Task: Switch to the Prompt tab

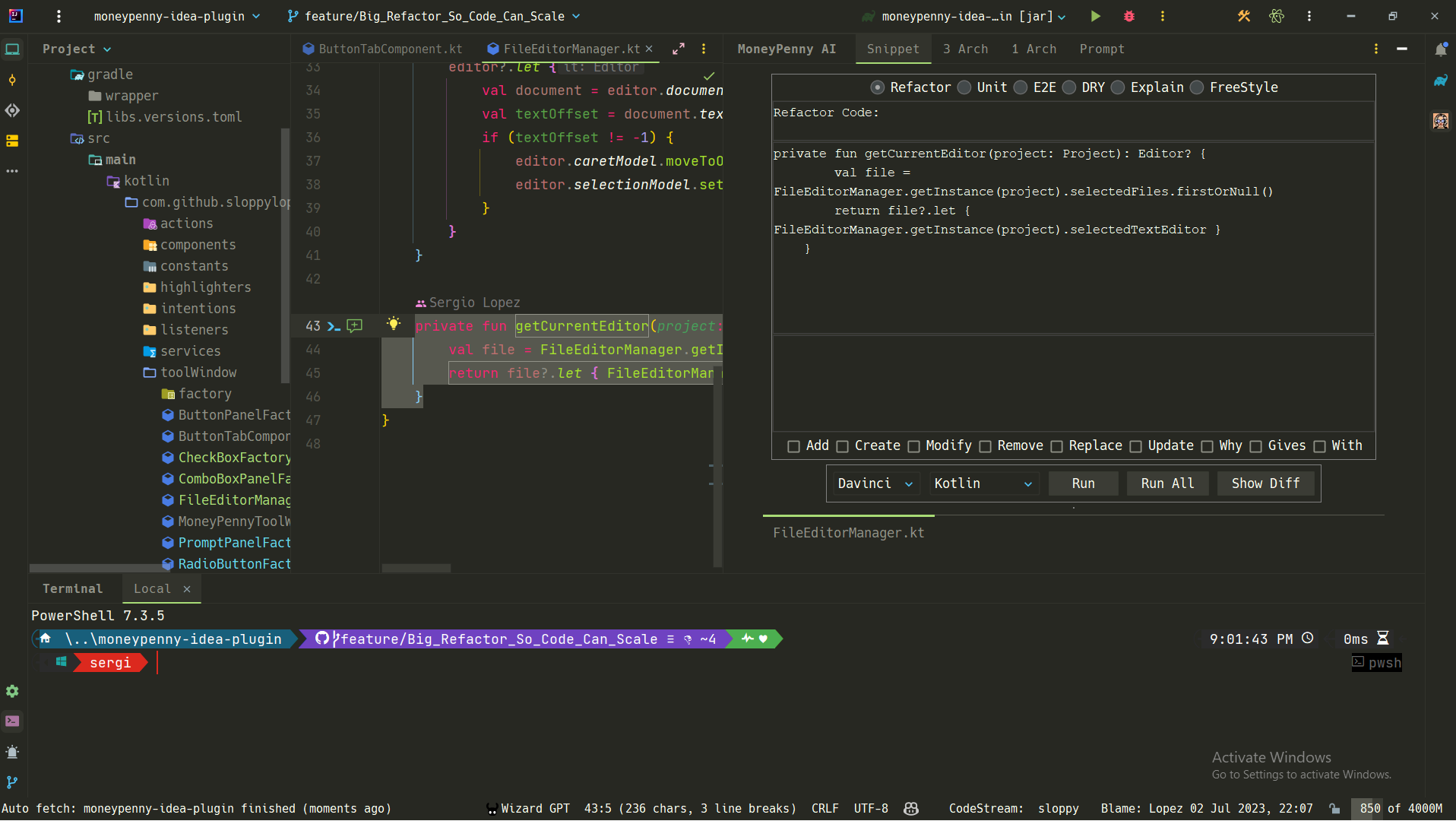Action: 1101,49
